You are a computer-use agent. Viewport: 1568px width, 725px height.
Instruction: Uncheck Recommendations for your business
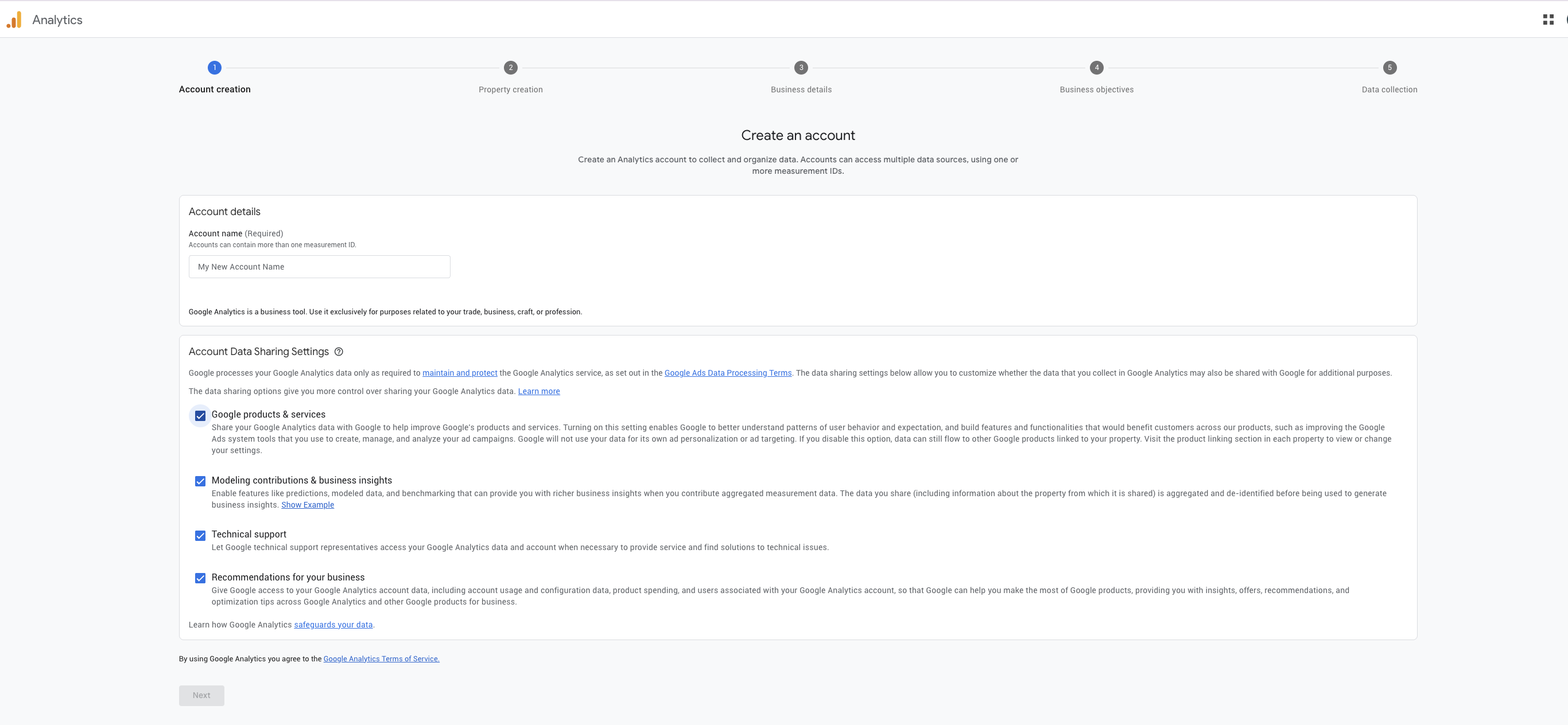pos(200,578)
